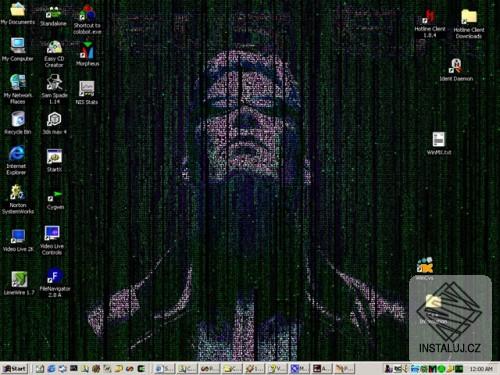The height and width of the screenshot is (375, 500).
Task: Open the My Documents desktop folder
Action: (18, 13)
